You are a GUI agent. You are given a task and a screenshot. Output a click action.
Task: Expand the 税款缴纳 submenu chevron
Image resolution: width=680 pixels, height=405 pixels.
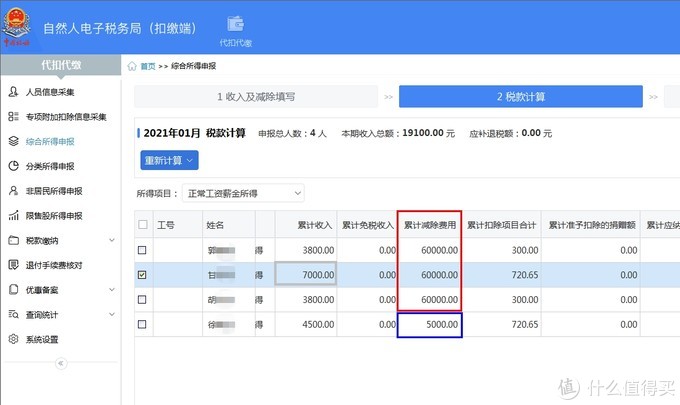(111, 240)
